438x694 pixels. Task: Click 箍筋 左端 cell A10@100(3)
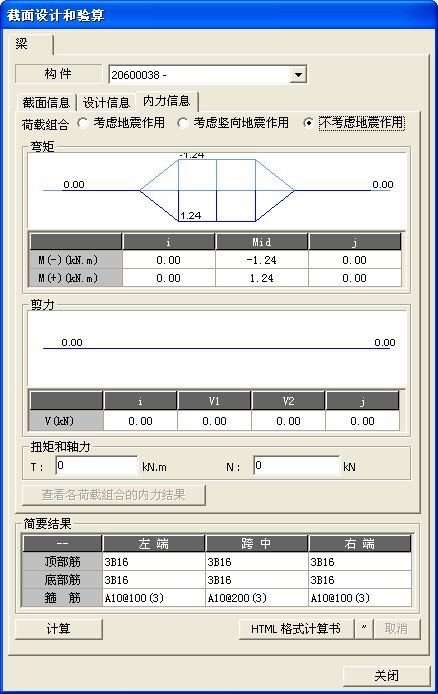point(154,598)
